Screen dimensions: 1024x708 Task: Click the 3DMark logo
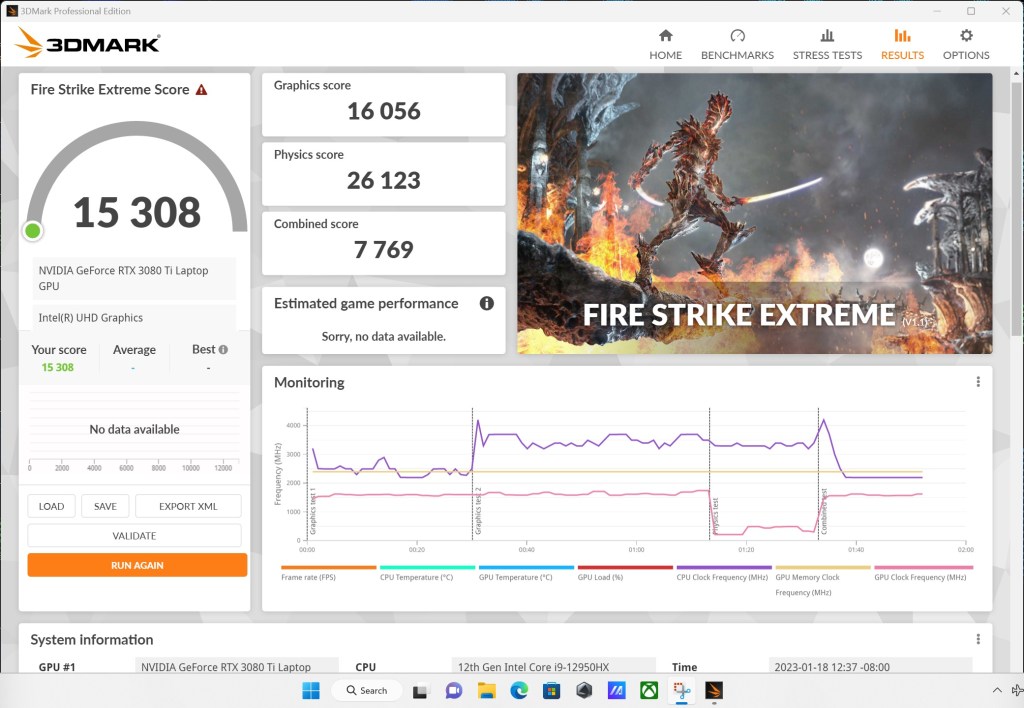[88, 44]
